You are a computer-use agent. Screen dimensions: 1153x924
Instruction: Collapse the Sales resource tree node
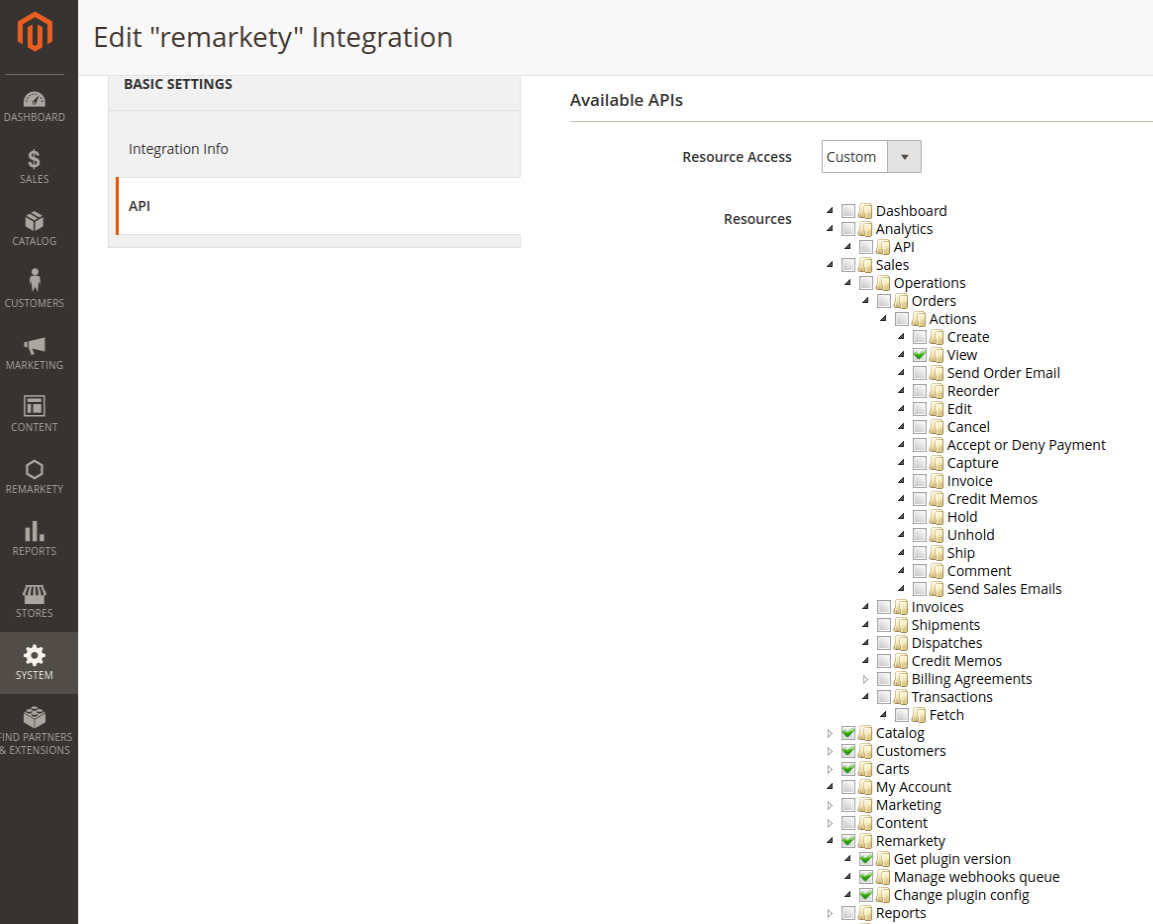coord(830,265)
